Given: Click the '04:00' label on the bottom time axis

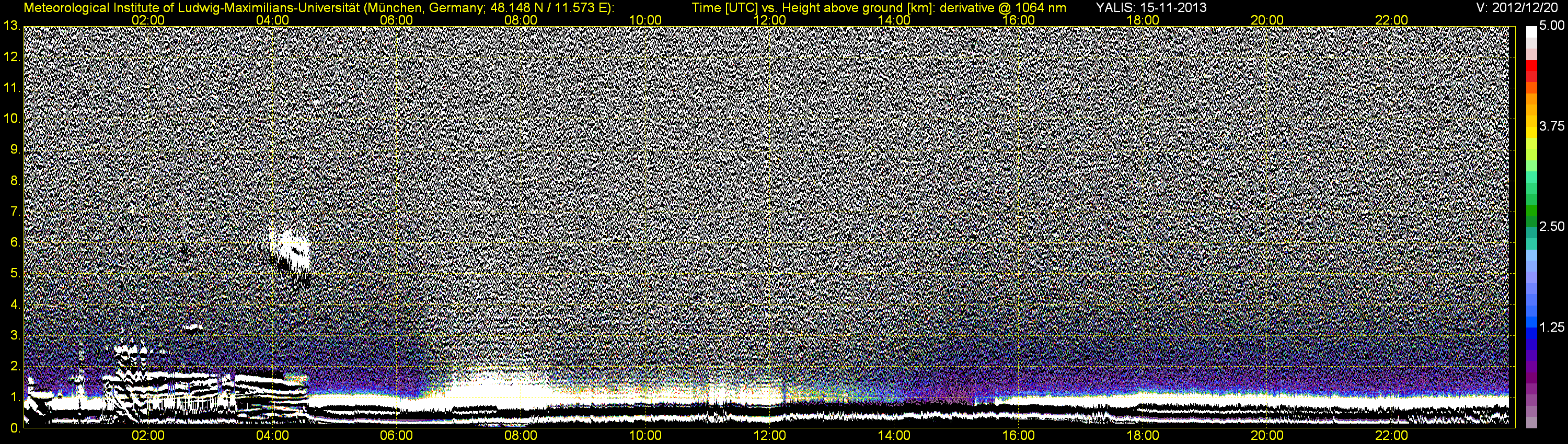Looking at the screenshot, I should pyautogui.click(x=272, y=436).
